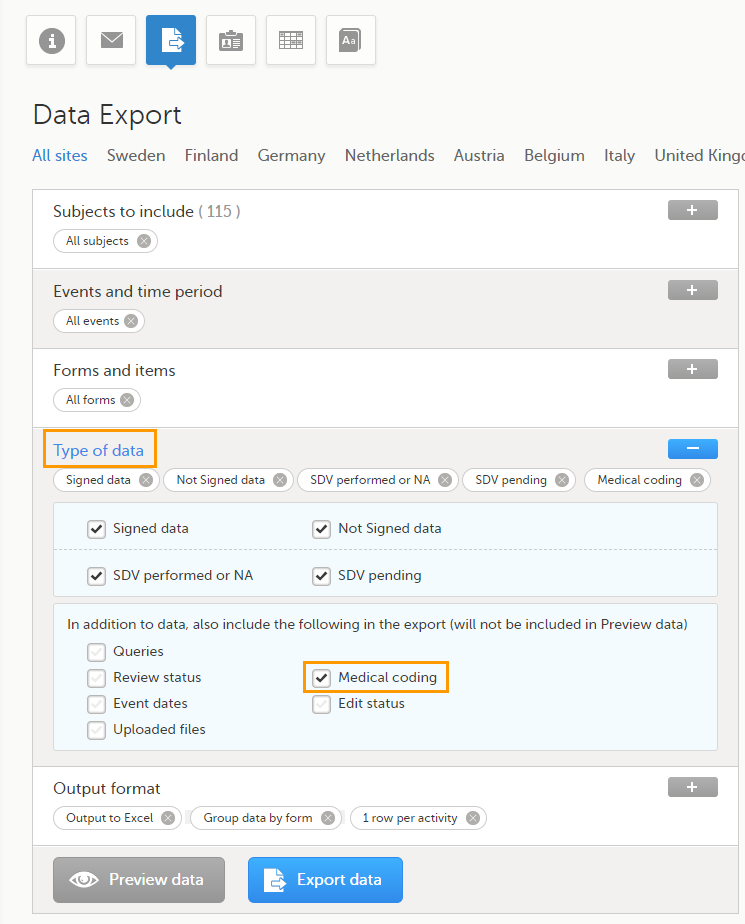Select the Netherlands site tab
Screen dimensions: 745x924
[x=389, y=155]
